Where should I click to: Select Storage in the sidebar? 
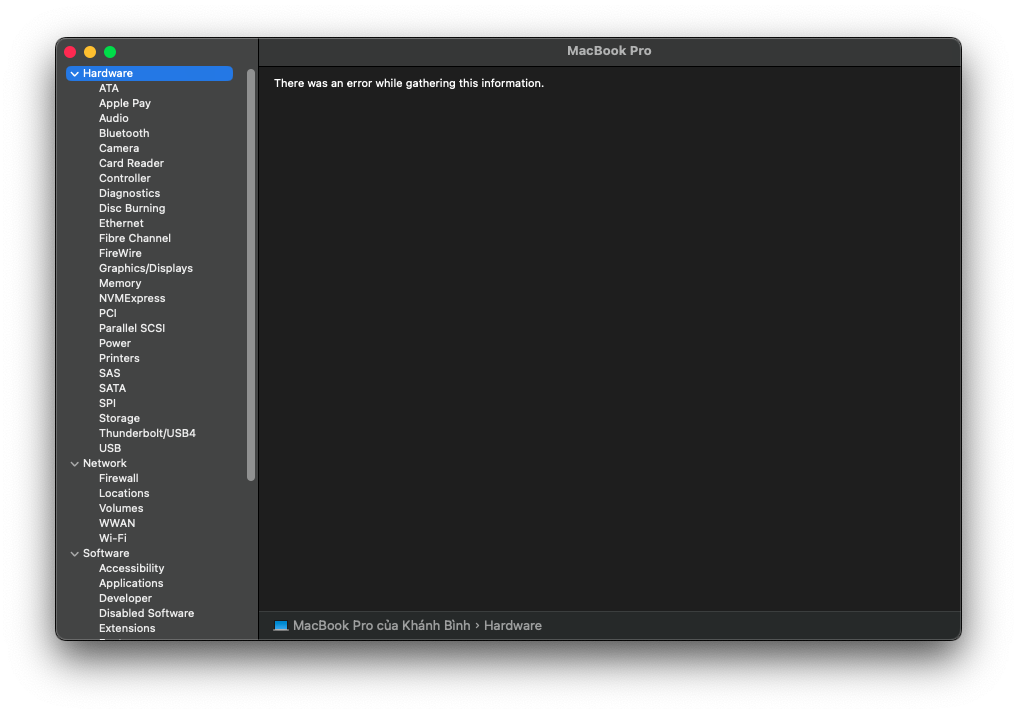(x=118, y=418)
